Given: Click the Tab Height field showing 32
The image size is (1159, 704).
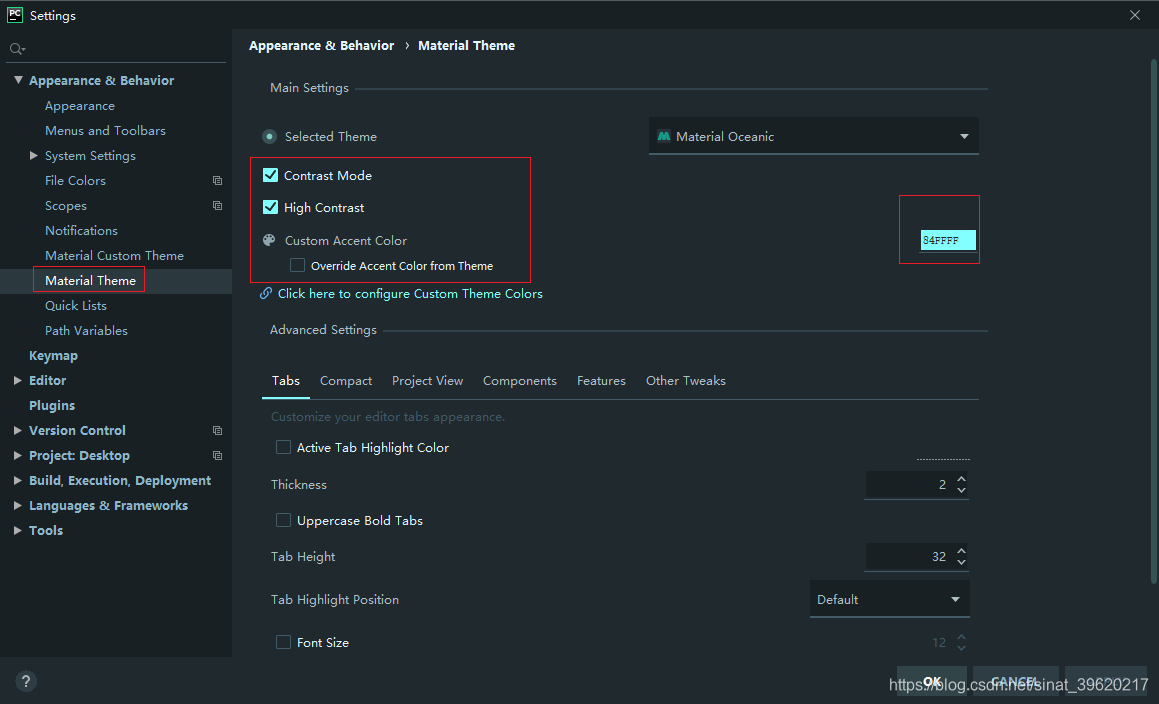Looking at the screenshot, I should tap(909, 557).
